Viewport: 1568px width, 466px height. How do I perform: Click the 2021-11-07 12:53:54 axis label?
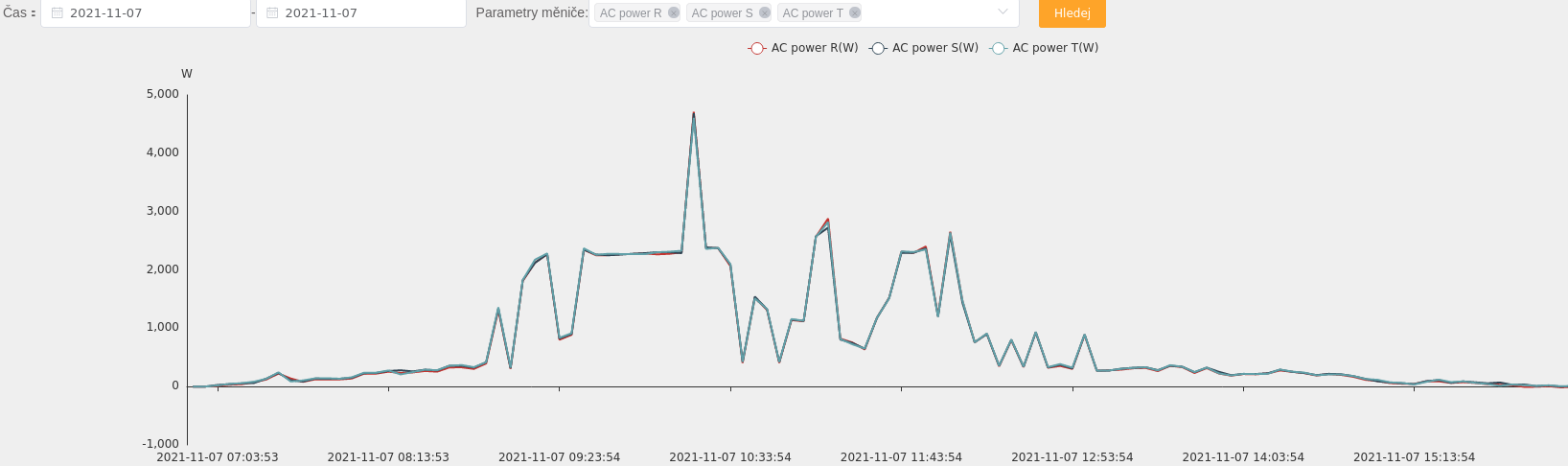coord(1072,457)
